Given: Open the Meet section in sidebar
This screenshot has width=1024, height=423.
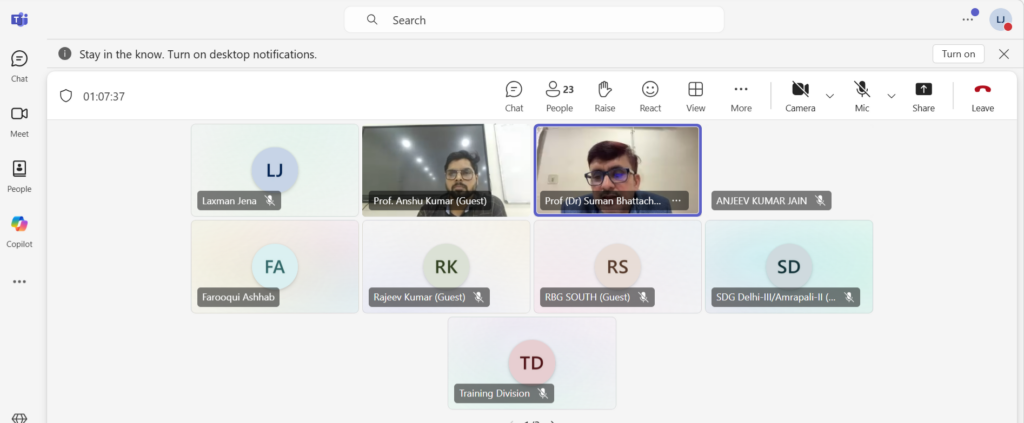Looking at the screenshot, I should click(20, 121).
